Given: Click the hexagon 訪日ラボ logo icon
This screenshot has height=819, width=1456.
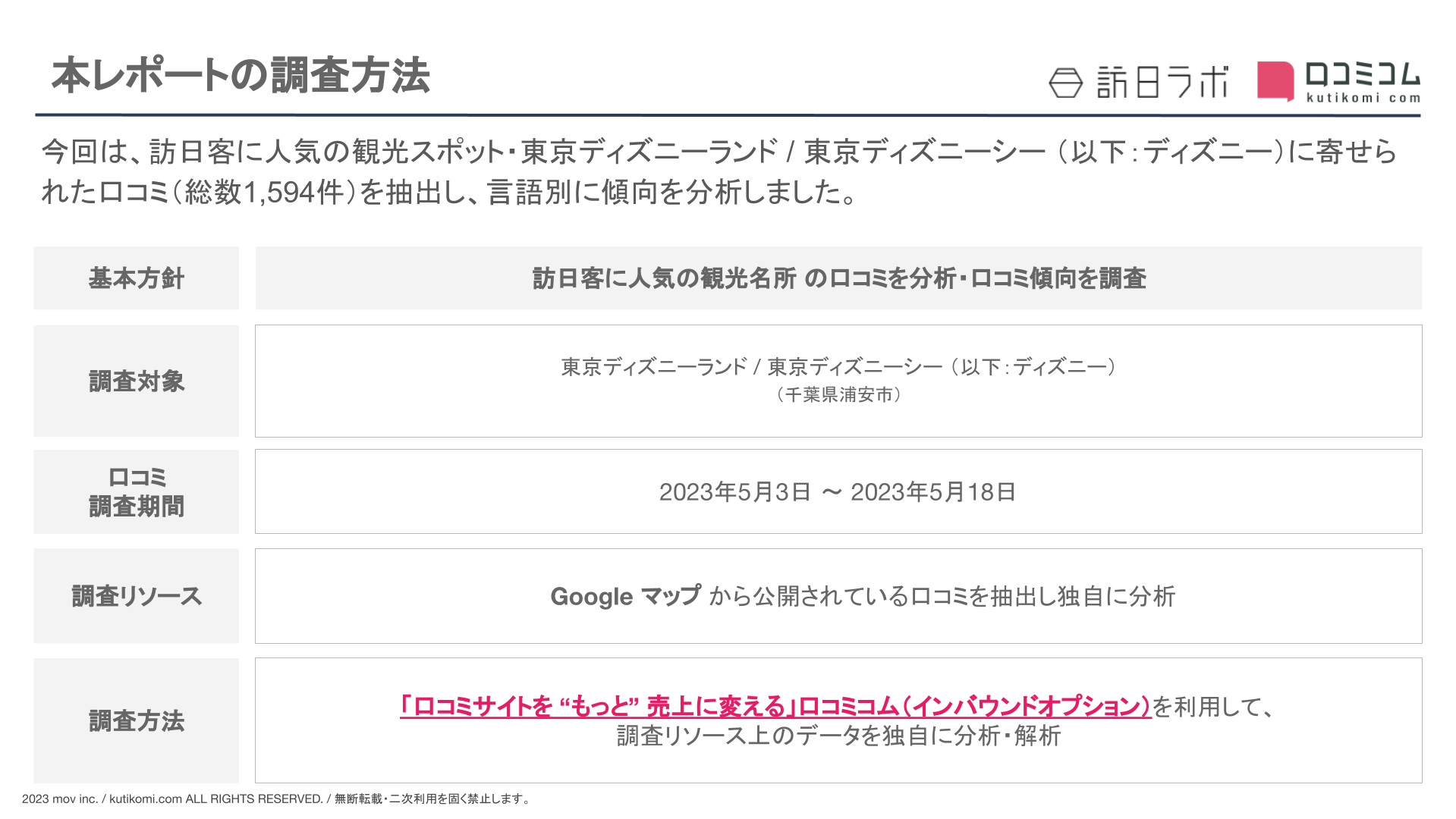Looking at the screenshot, I should point(1065,83).
